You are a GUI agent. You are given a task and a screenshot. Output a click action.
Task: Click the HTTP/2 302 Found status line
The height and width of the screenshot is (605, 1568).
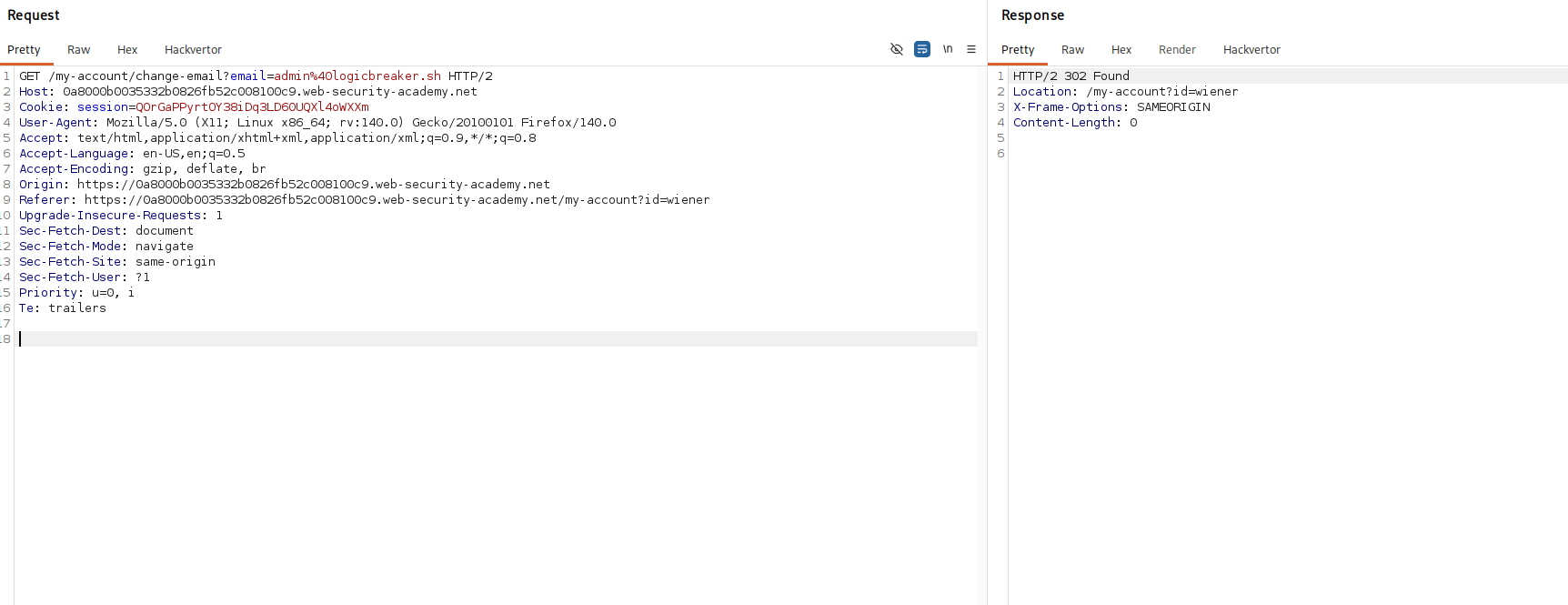1071,76
